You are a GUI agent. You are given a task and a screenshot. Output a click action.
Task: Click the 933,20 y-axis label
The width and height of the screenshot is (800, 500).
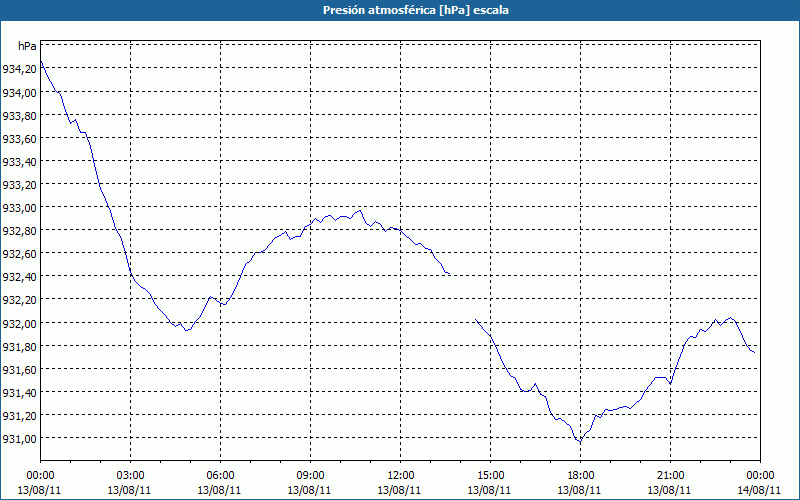[20, 185]
